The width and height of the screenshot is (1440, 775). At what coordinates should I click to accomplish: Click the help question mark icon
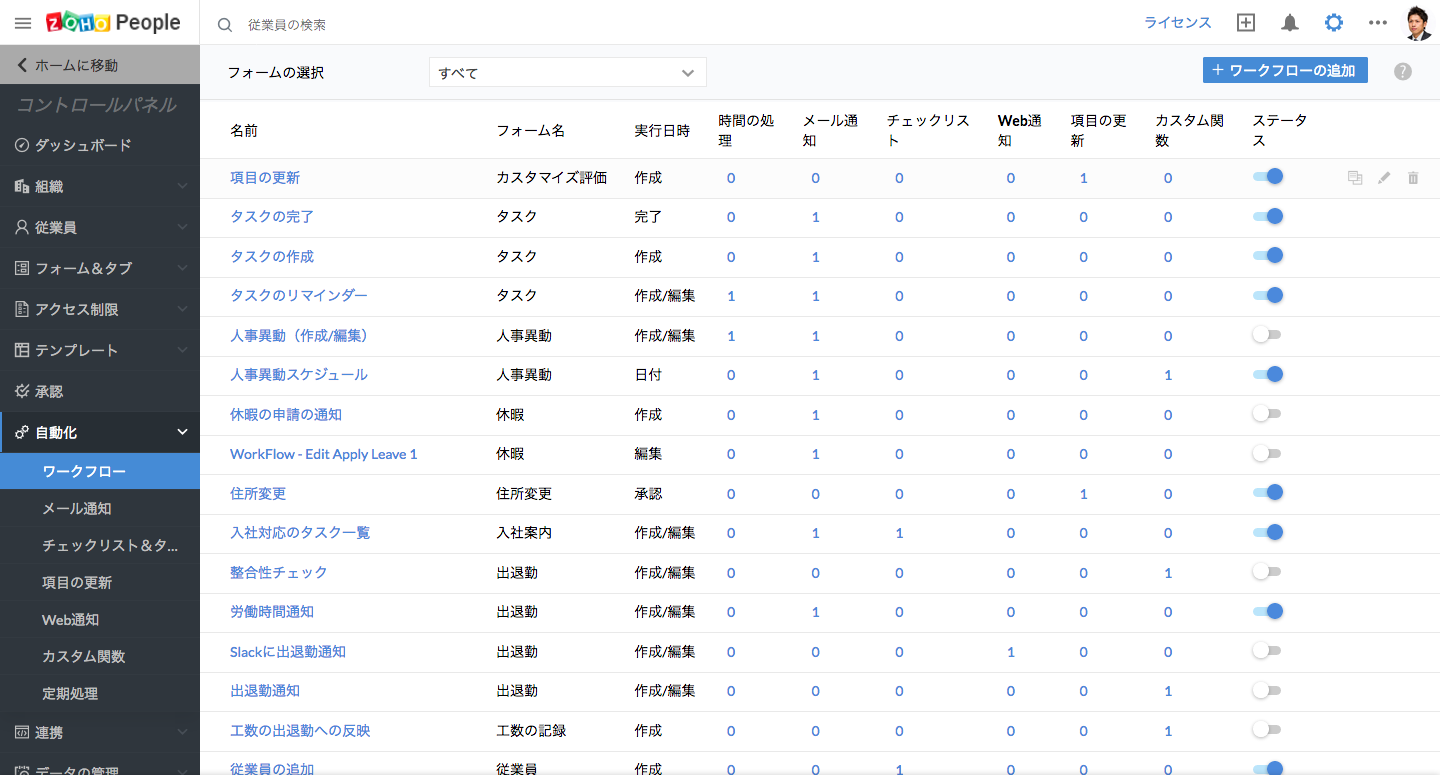click(x=1403, y=71)
